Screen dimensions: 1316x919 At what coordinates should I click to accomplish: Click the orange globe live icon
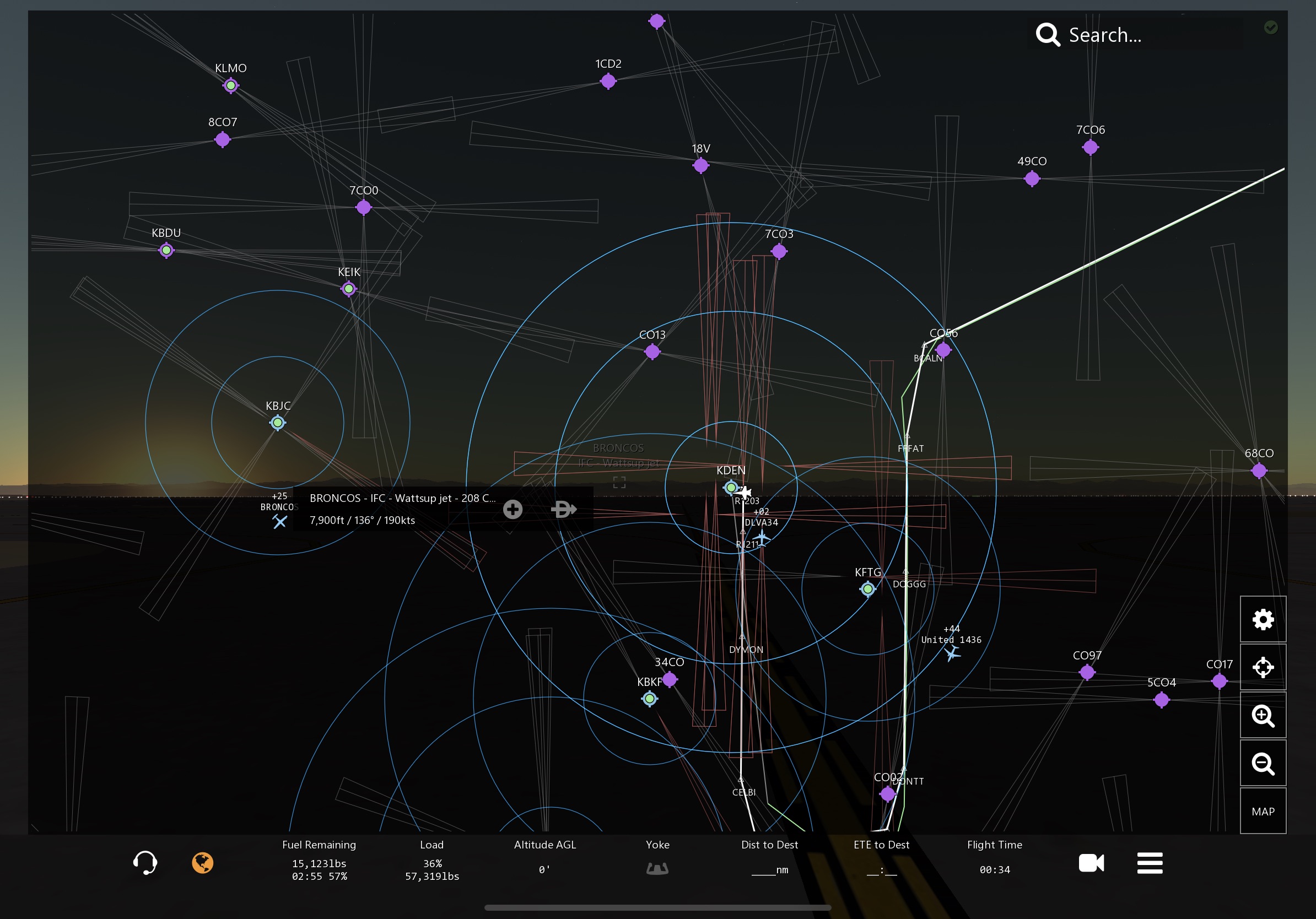(x=202, y=862)
